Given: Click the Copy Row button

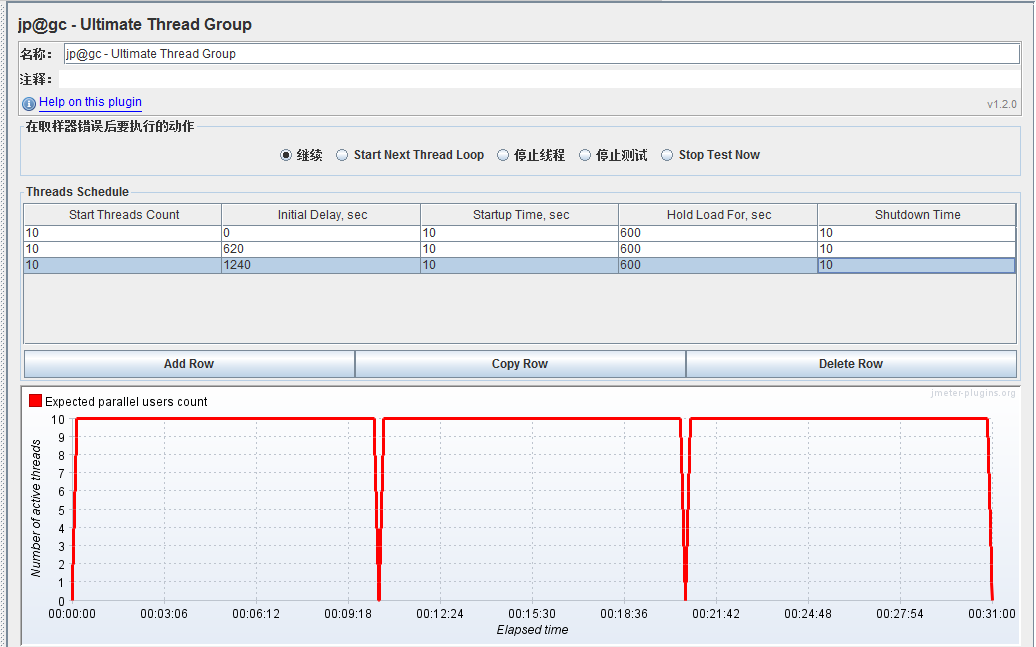Looking at the screenshot, I should [x=520, y=364].
